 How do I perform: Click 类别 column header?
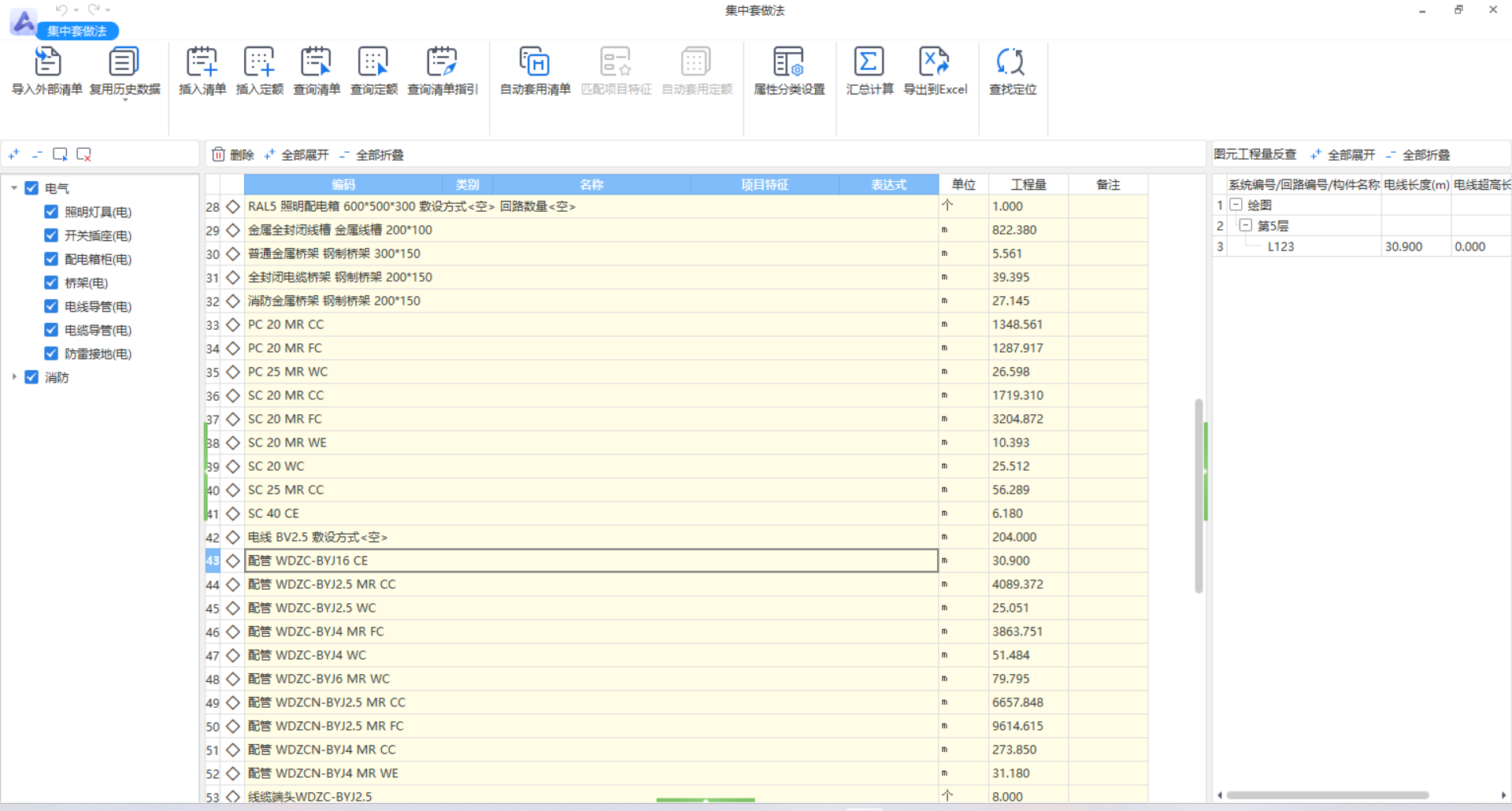tap(467, 184)
